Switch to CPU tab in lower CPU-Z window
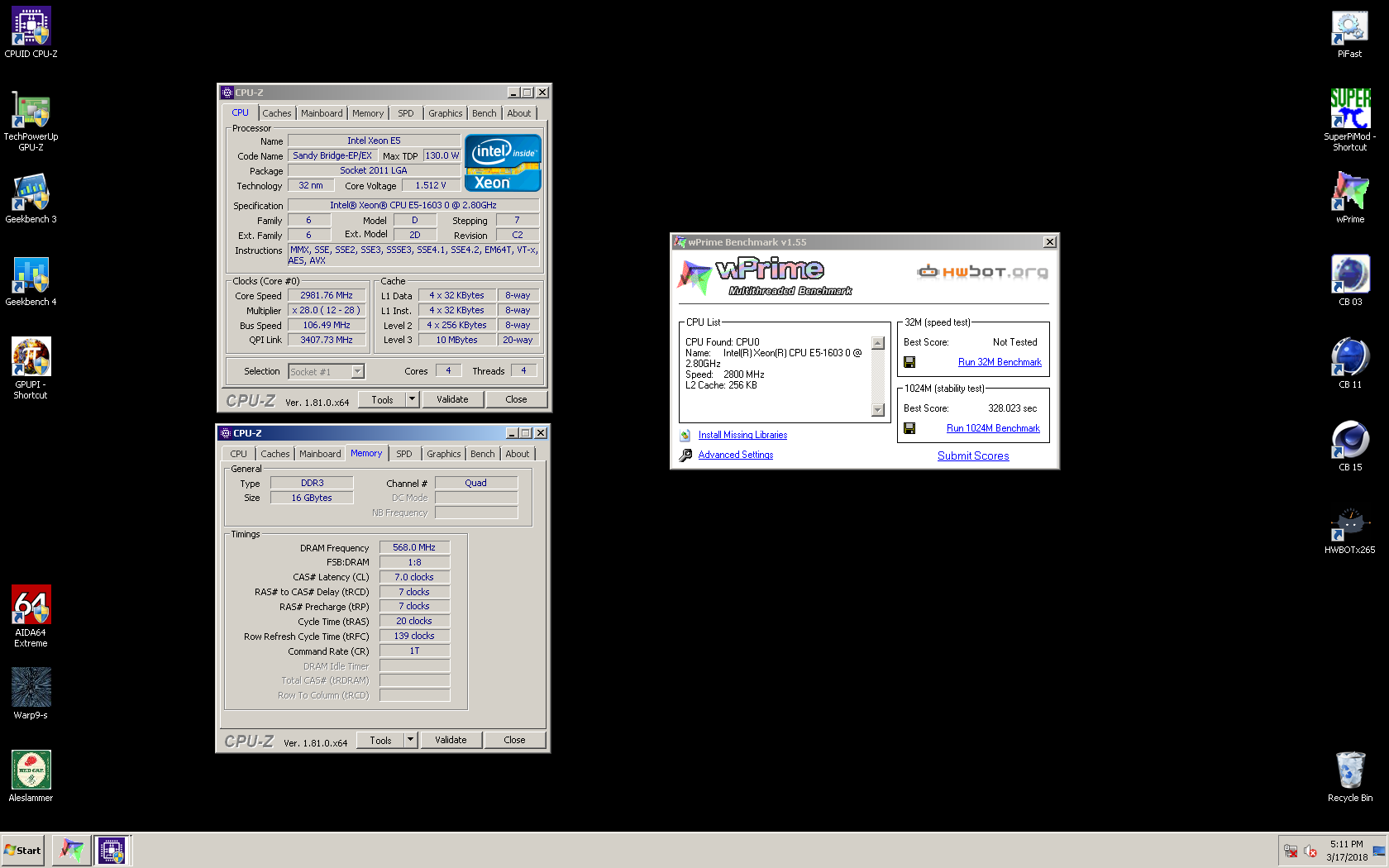The width and height of the screenshot is (1389, 868). point(238,454)
